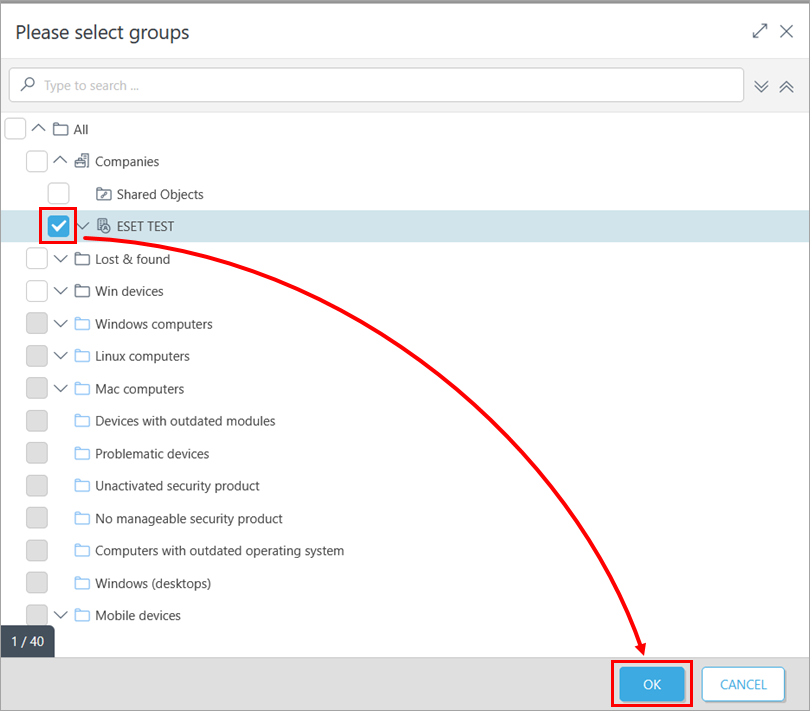Click the collapse all double-chevron up icon
Screen dimensions: 810x711
point(786,86)
